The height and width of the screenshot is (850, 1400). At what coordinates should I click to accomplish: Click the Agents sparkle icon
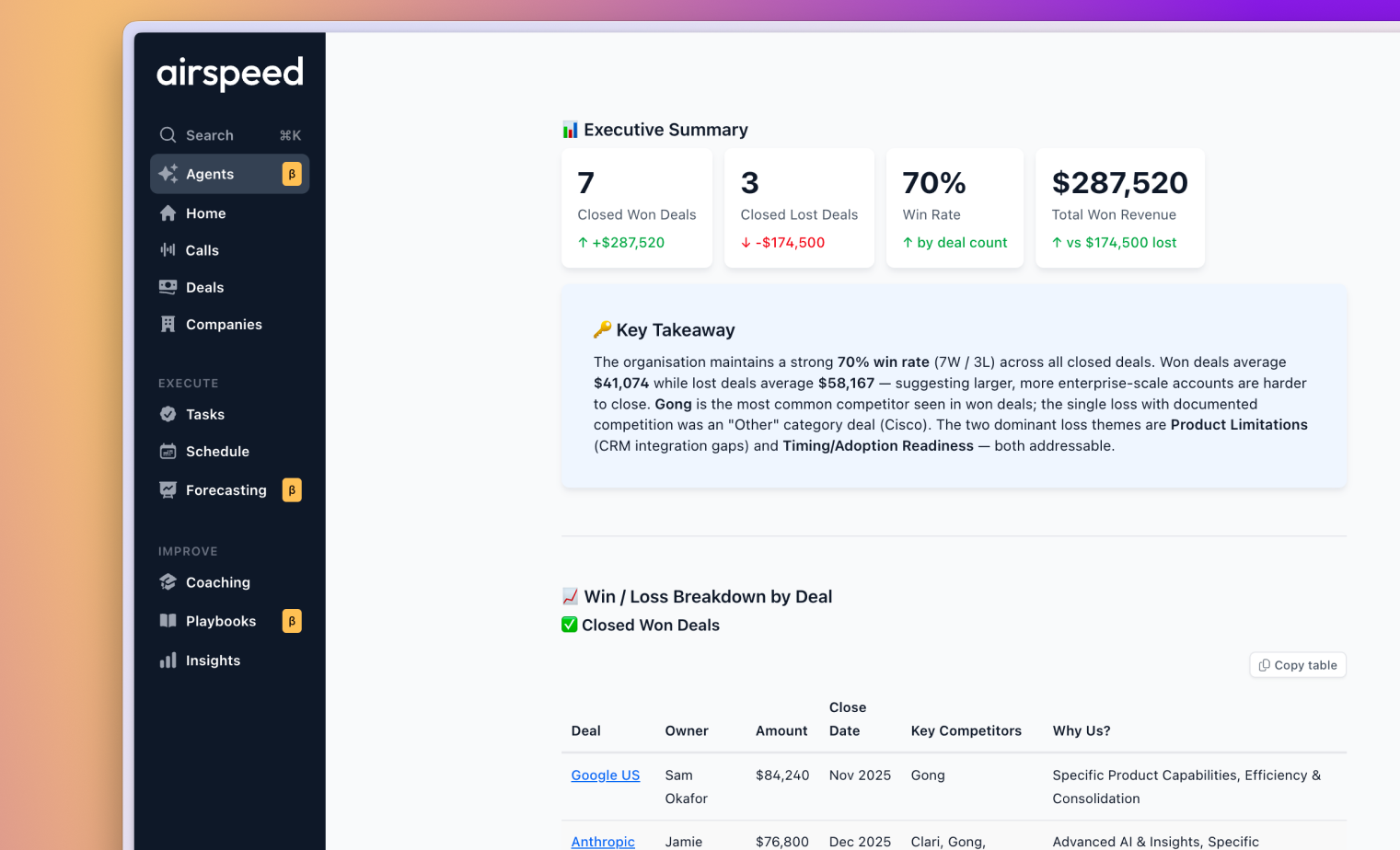pyautogui.click(x=168, y=174)
